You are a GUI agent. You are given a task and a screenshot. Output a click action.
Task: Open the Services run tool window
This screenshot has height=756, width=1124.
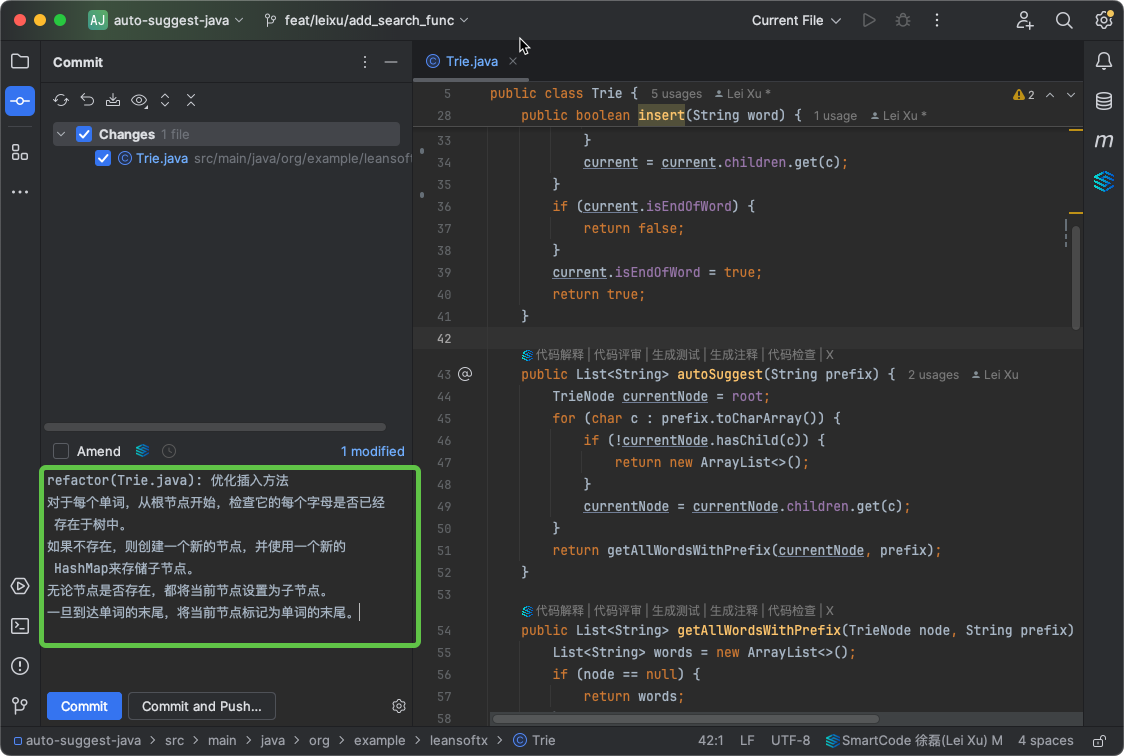pos(20,586)
